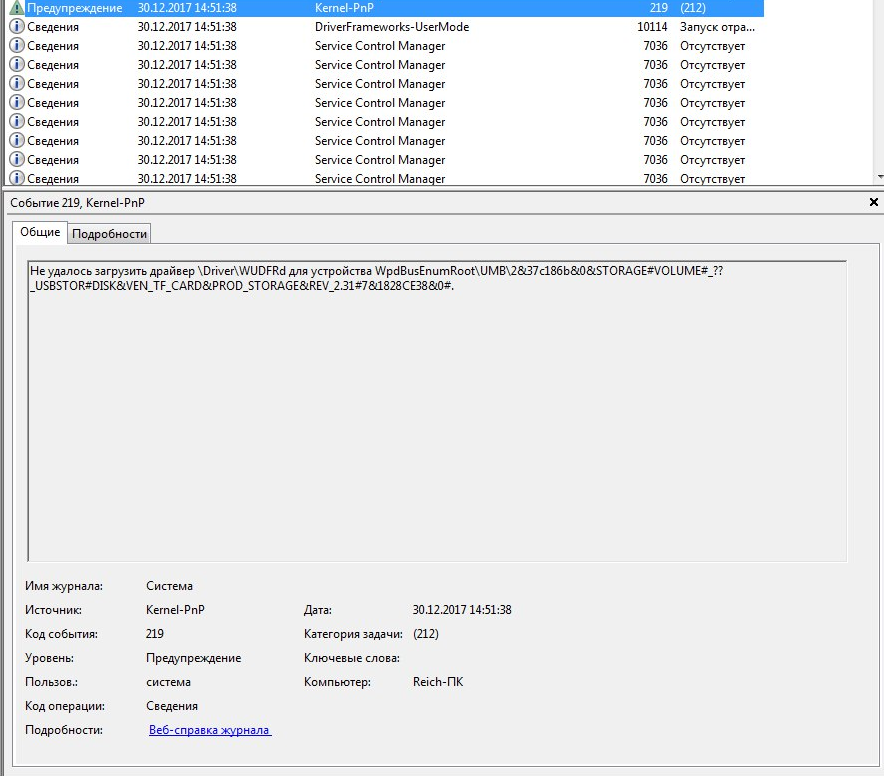Open the Подробности tab
The image size is (884, 776).
[109, 233]
